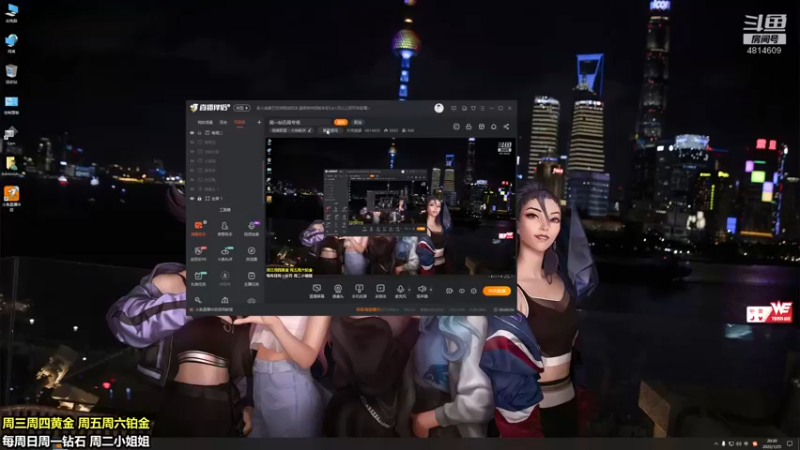Open the gear settings icon beside start button
This screenshot has height=450, width=800.
point(473,291)
